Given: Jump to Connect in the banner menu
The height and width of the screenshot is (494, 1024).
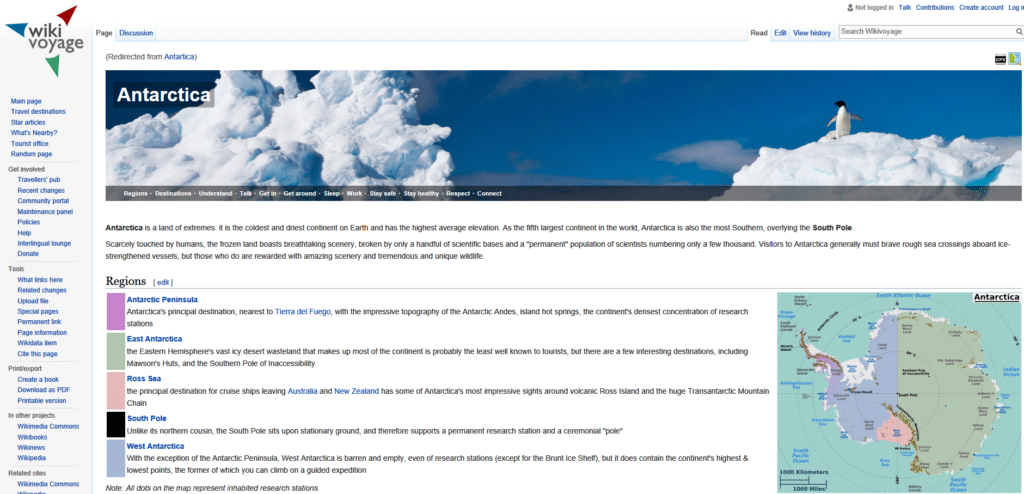Looking at the screenshot, I should (x=489, y=193).
